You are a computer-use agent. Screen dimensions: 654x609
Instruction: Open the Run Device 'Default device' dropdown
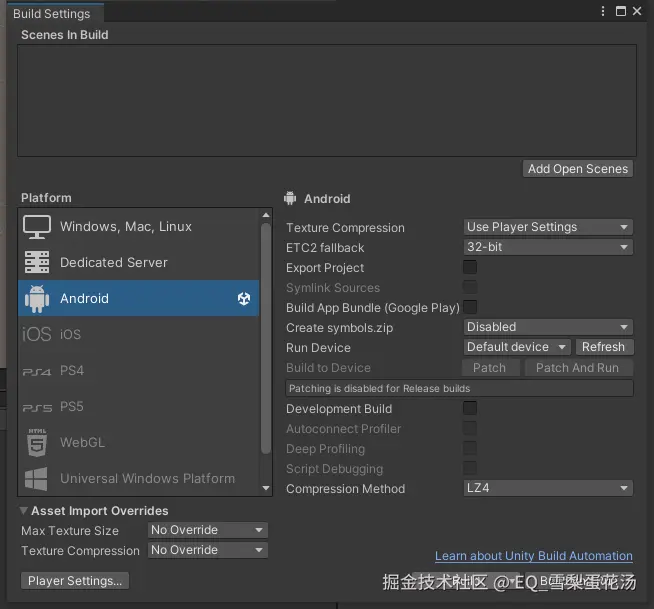click(x=517, y=347)
